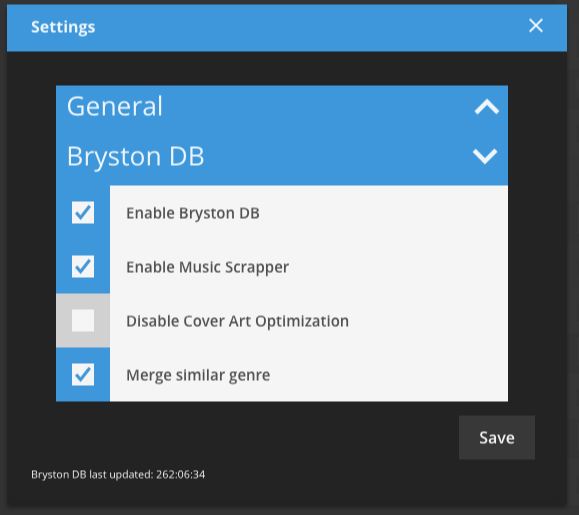Click the gray cell around the unchecked checkbox
The image size is (579, 515).
point(83,320)
